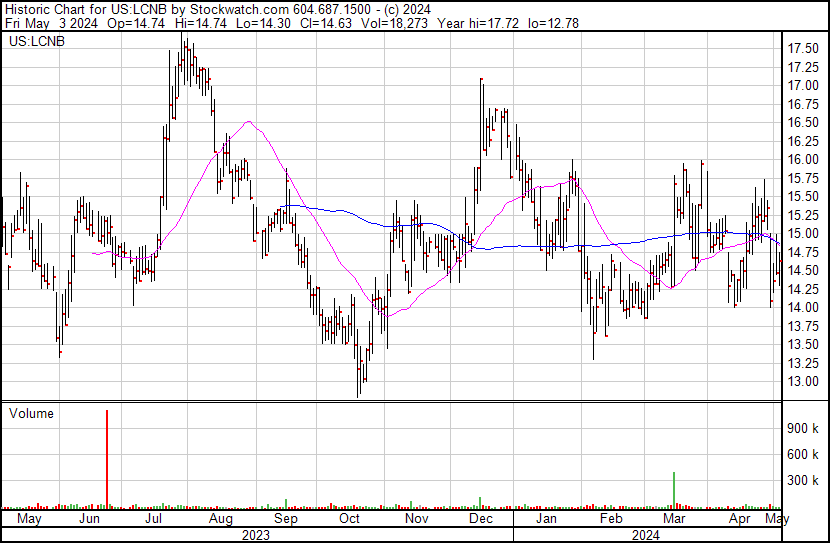This screenshot has height=543, width=830.
Task: Click the magenta moving average peak in August
Action: click(249, 122)
